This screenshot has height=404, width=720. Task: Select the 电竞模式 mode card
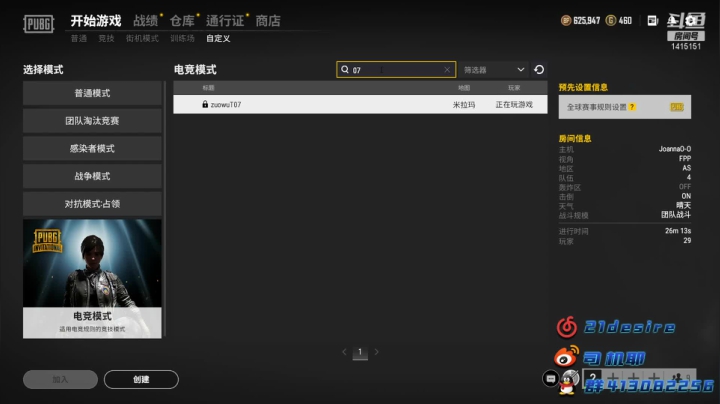(92, 279)
